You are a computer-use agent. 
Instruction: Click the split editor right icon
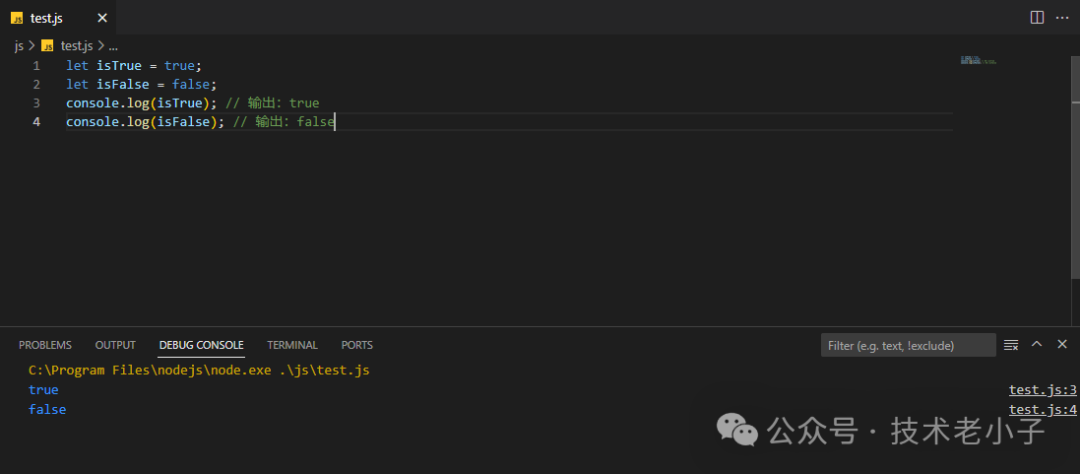point(1037,17)
